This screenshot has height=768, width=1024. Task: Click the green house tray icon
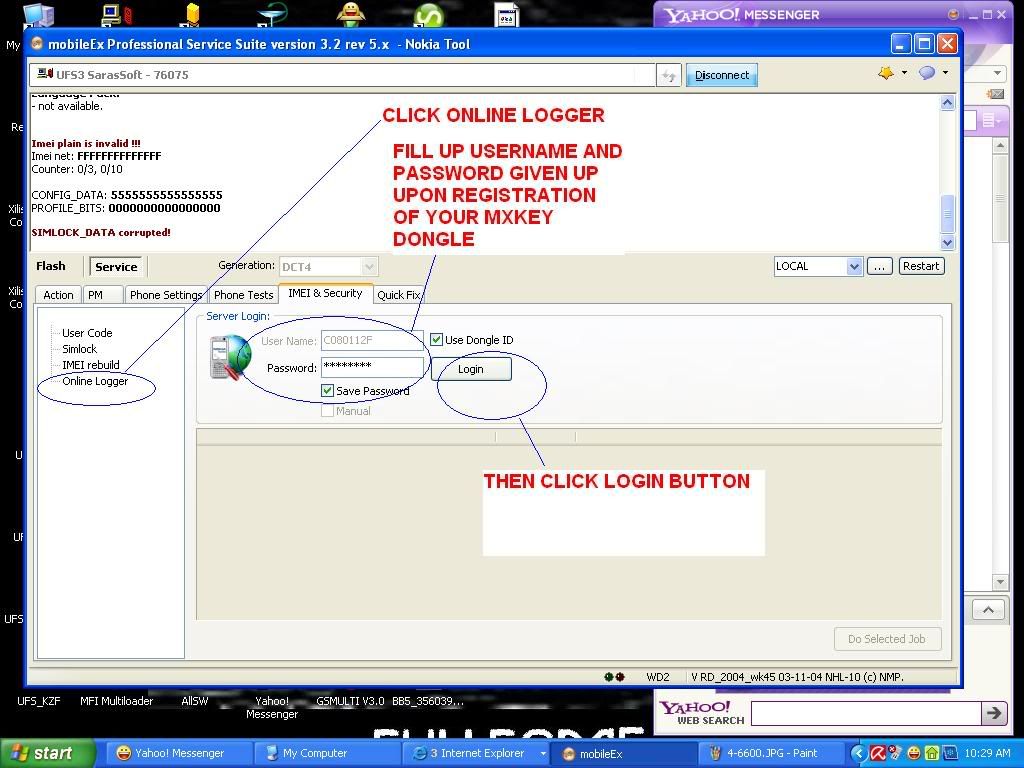pyautogui.click(x=932, y=754)
